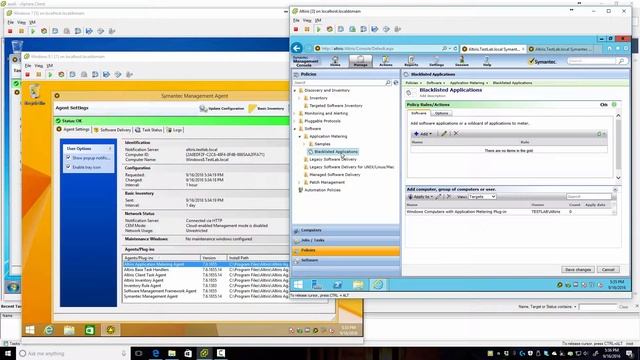Click the Altiris VM power off stop icon
The height and width of the screenshot is (360, 640).
coord(296,29)
